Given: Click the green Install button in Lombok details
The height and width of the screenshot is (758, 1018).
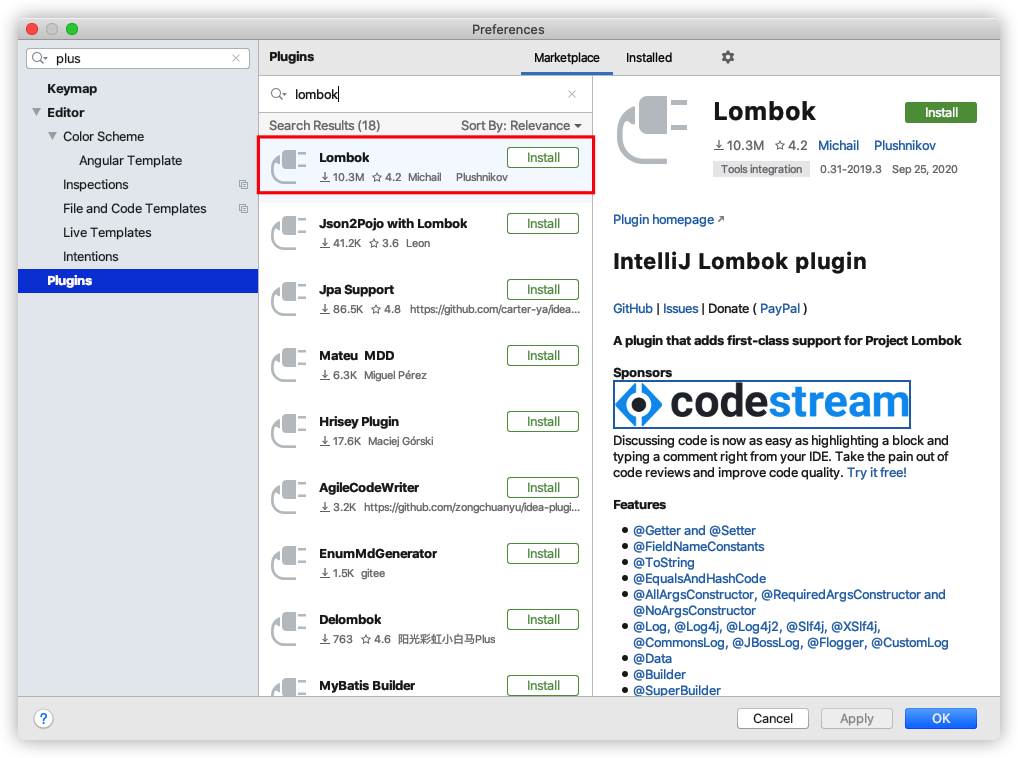Looking at the screenshot, I should click(941, 112).
